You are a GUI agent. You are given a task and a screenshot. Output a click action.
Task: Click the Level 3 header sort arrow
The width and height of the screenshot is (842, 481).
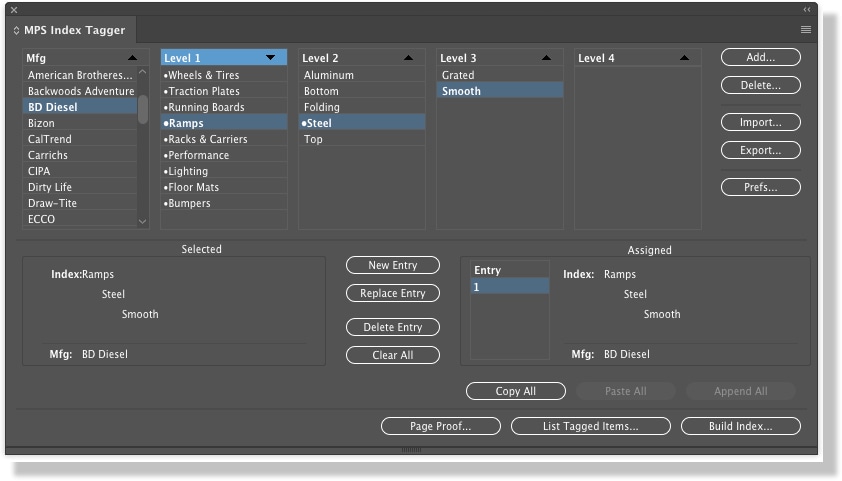point(546,58)
